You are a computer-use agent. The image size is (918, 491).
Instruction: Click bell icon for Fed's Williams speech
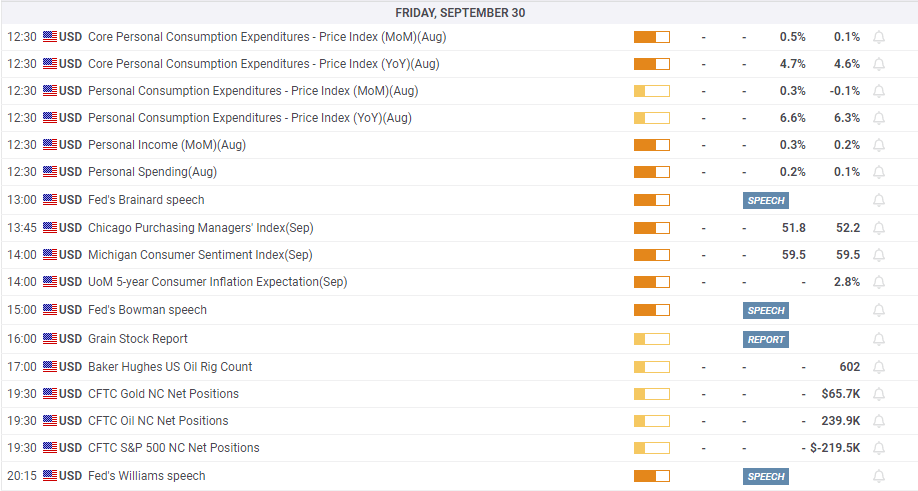click(x=879, y=476)
